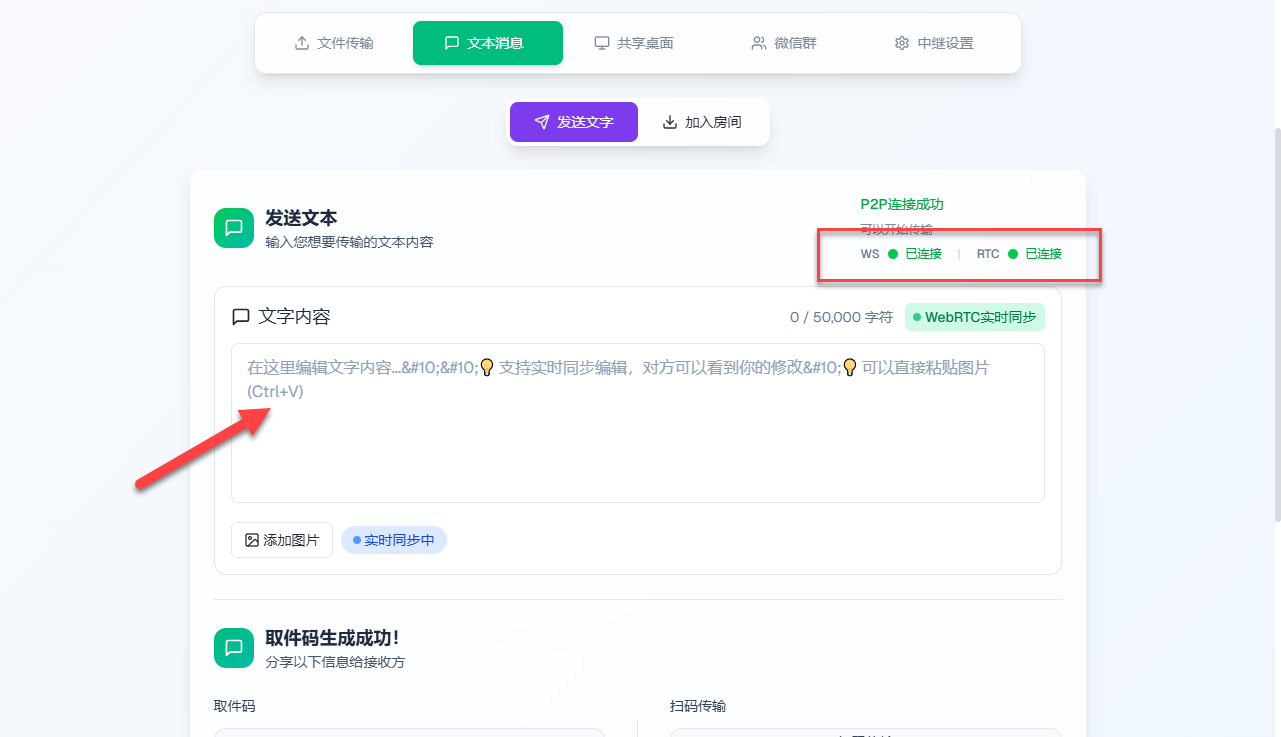Focus the 文字内容 text editing area

(x=638, y=423)
